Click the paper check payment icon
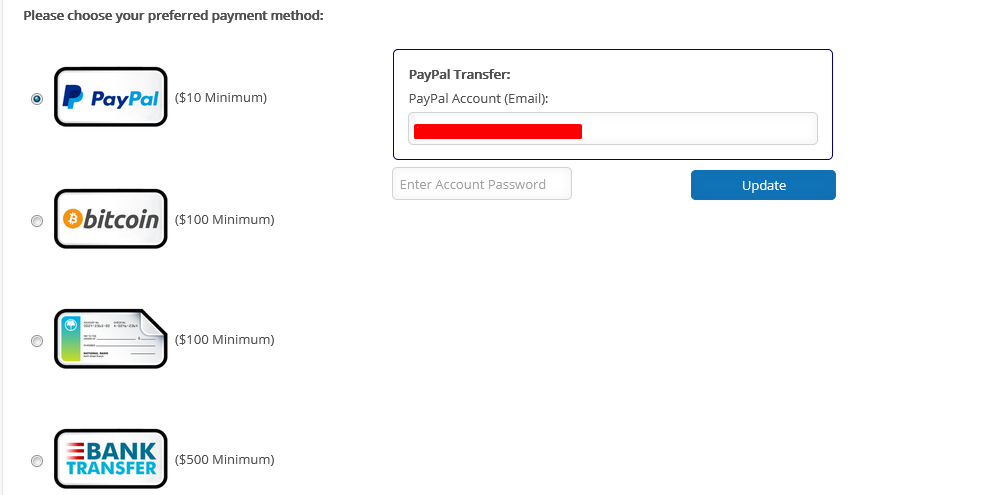Viewport: 1008px width, 495px height. point(110,339)
